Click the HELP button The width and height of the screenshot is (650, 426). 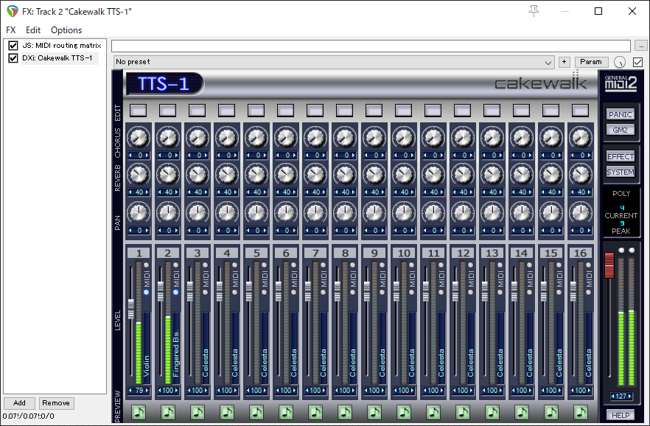(620, 415)
